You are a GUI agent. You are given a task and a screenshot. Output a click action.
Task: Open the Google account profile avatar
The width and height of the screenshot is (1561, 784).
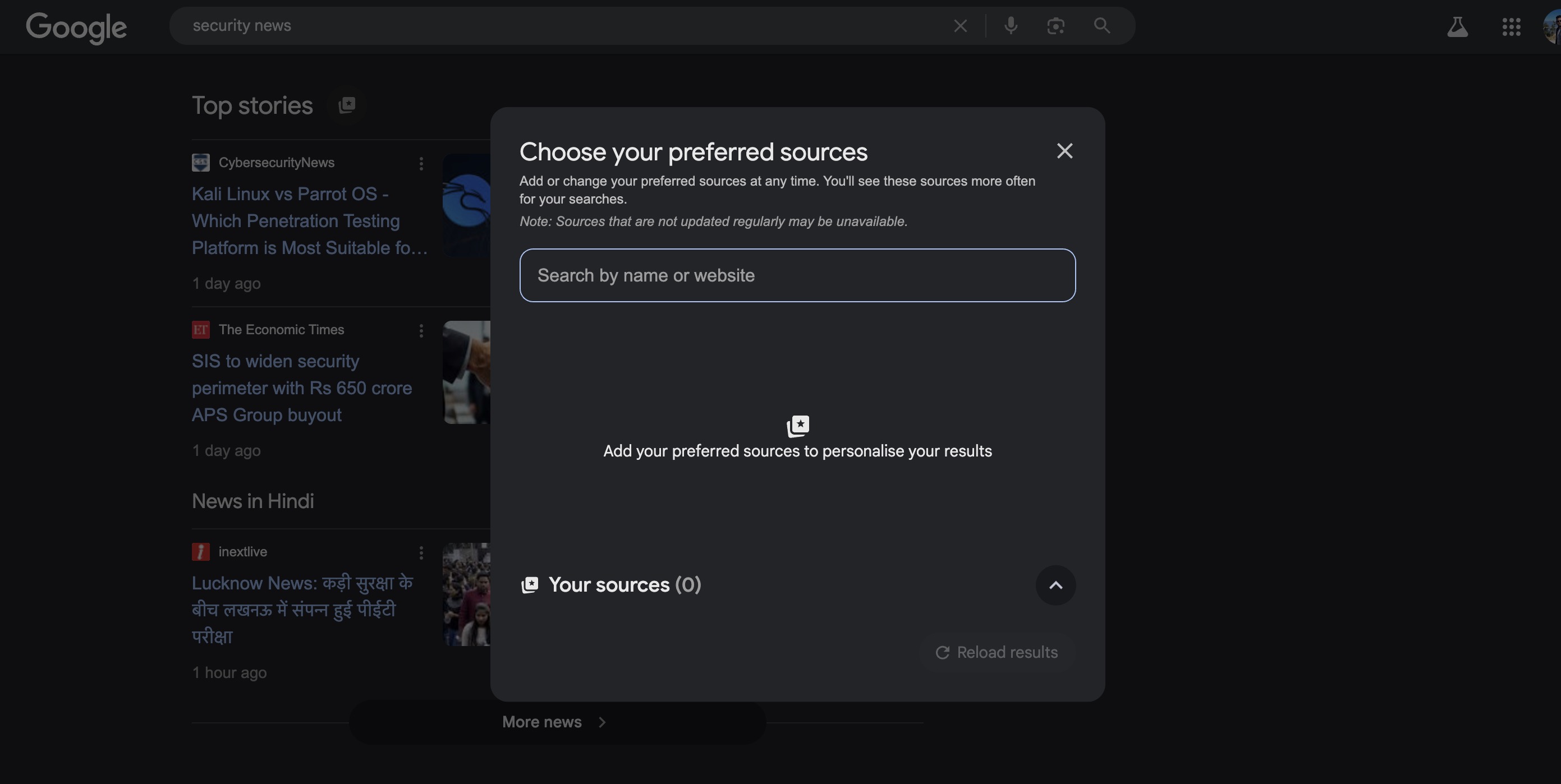(x=1552, y=27)
